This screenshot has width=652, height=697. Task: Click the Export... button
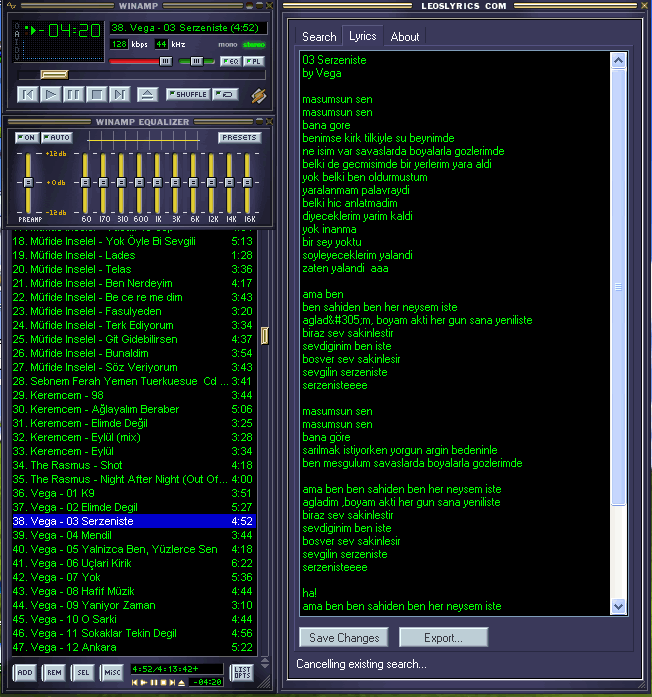(x=444, y=638)
